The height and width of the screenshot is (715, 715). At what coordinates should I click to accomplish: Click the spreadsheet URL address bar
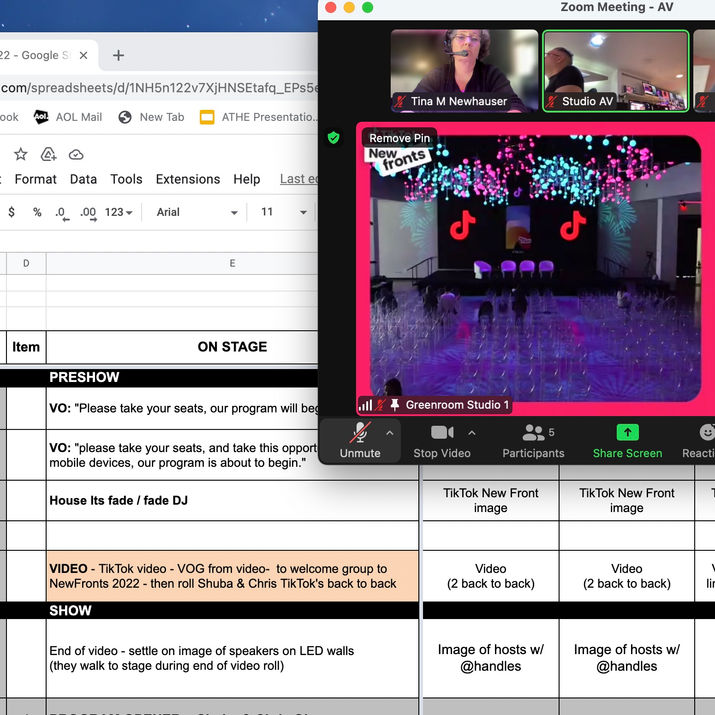(x=159, y=87)
